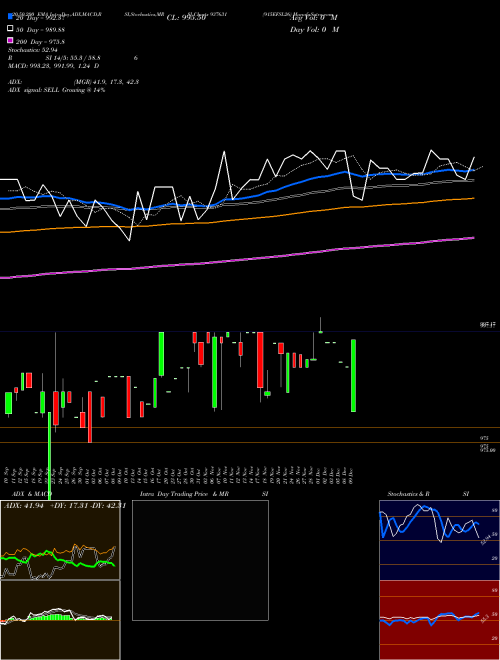This screenshot has height=660, width=500.
Task: Click the 'Avg Vol: 0 M' label
Action: [314, 18]
